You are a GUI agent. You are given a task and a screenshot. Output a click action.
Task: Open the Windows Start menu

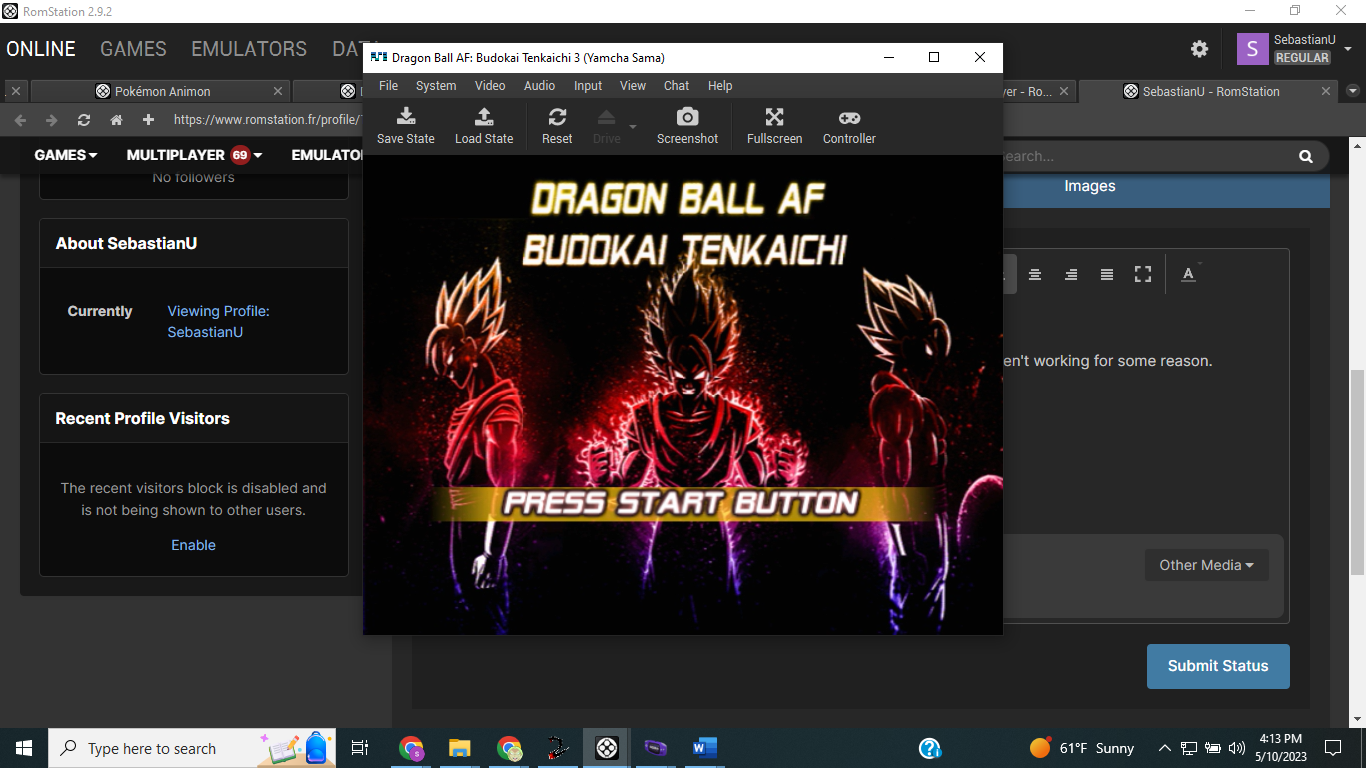[x=24, y=748]
